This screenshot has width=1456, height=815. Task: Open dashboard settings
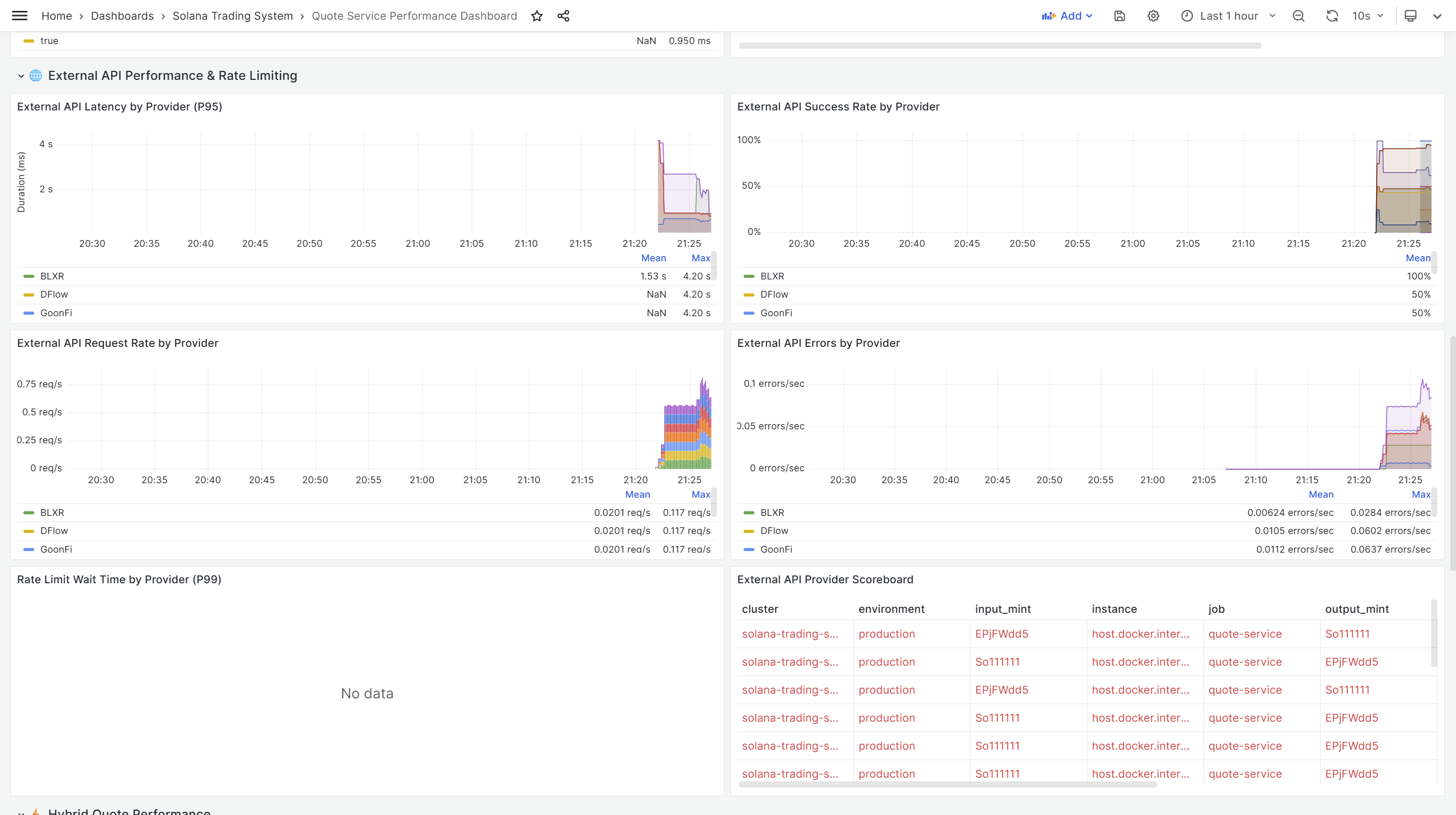click(x=1153, y=16)
